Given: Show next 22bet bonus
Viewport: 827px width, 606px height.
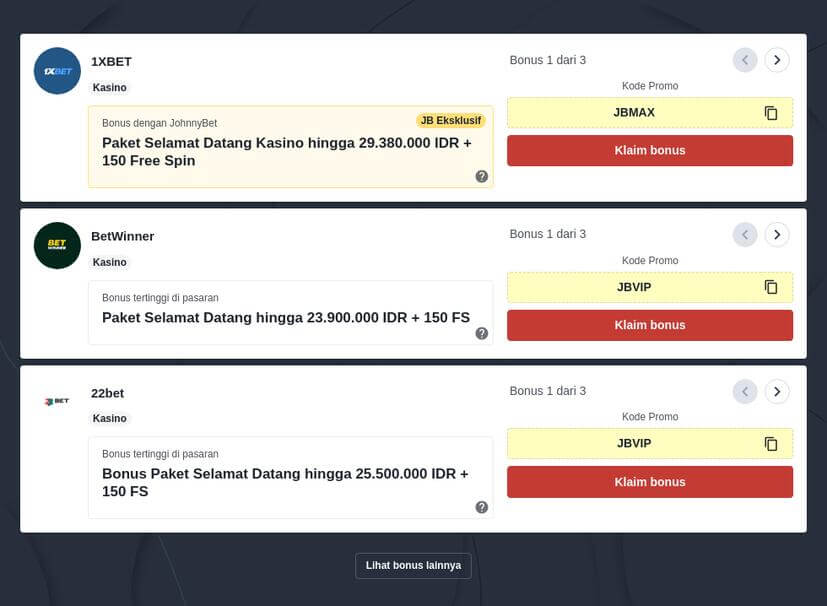Looking at the screenshot, I should pyautogui.click(x=777, y=391).
